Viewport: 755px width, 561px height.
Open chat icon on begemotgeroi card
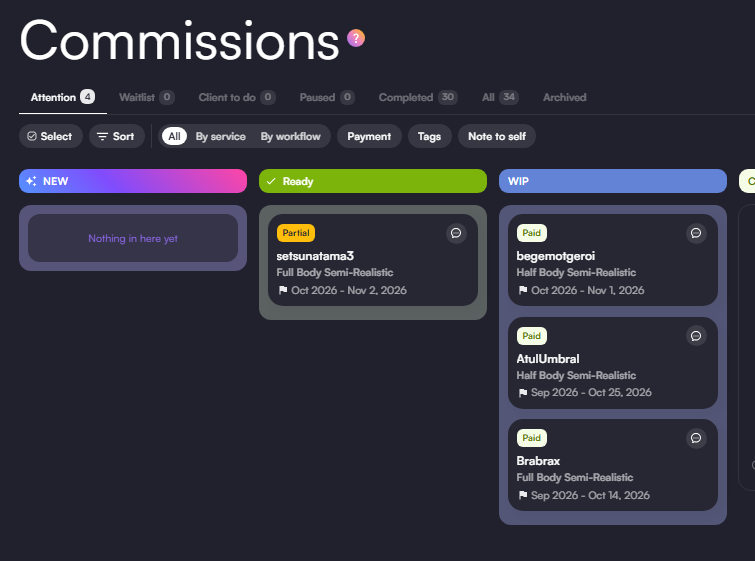tap(696, 234)
